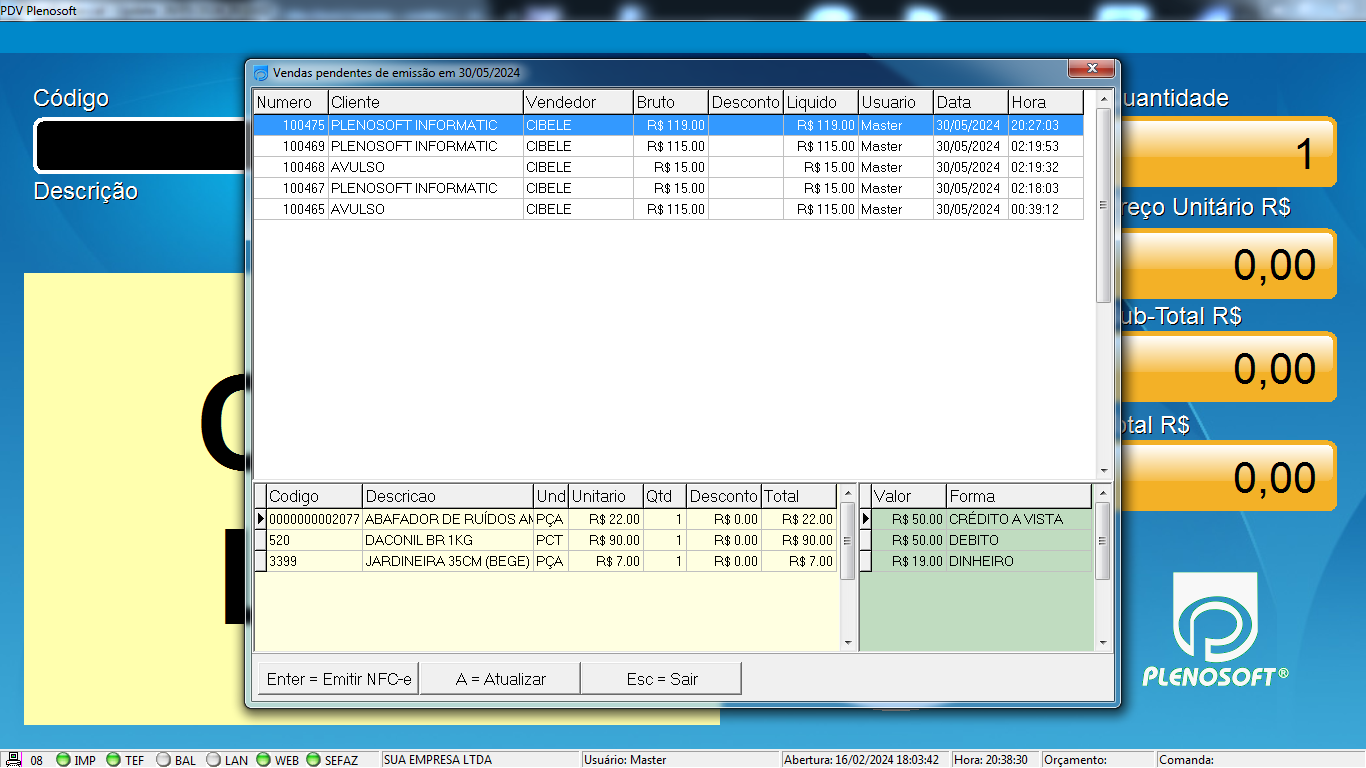Select the row indicator for ABAFADOR DE RUÍDOS item
Viewport: 1366px width, 768px height.
click(x=261, y=519)
